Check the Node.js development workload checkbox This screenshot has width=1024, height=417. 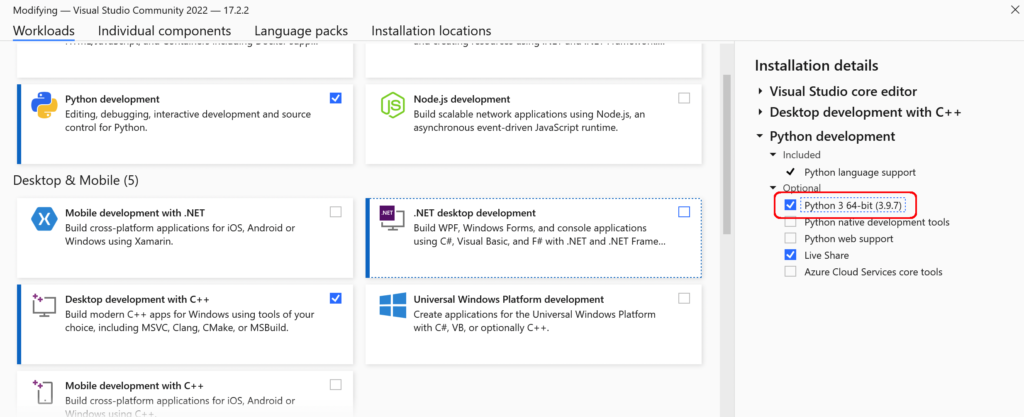coord(684,98)
